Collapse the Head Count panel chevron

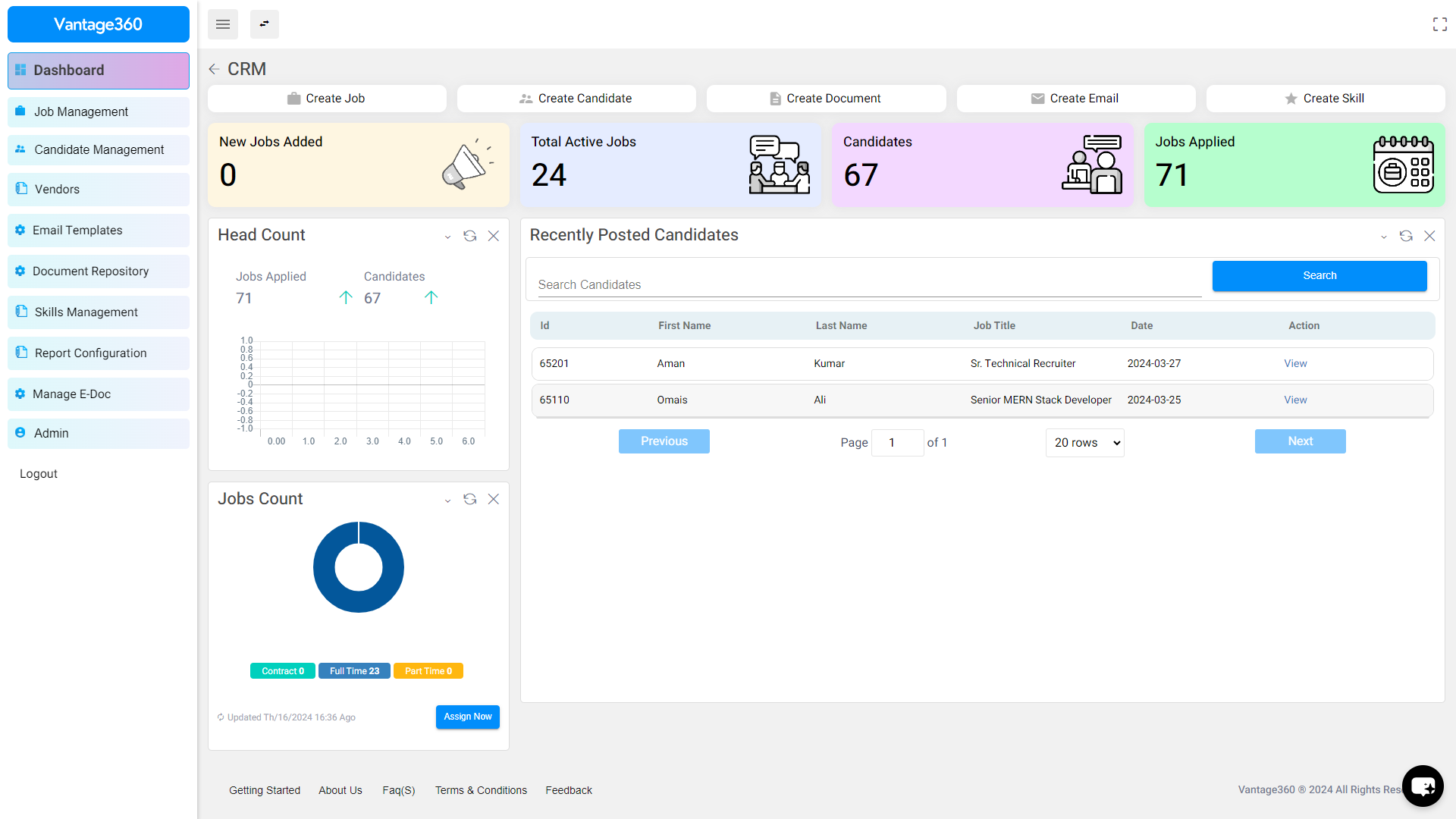pyautogui.click(x=447, y=237)
